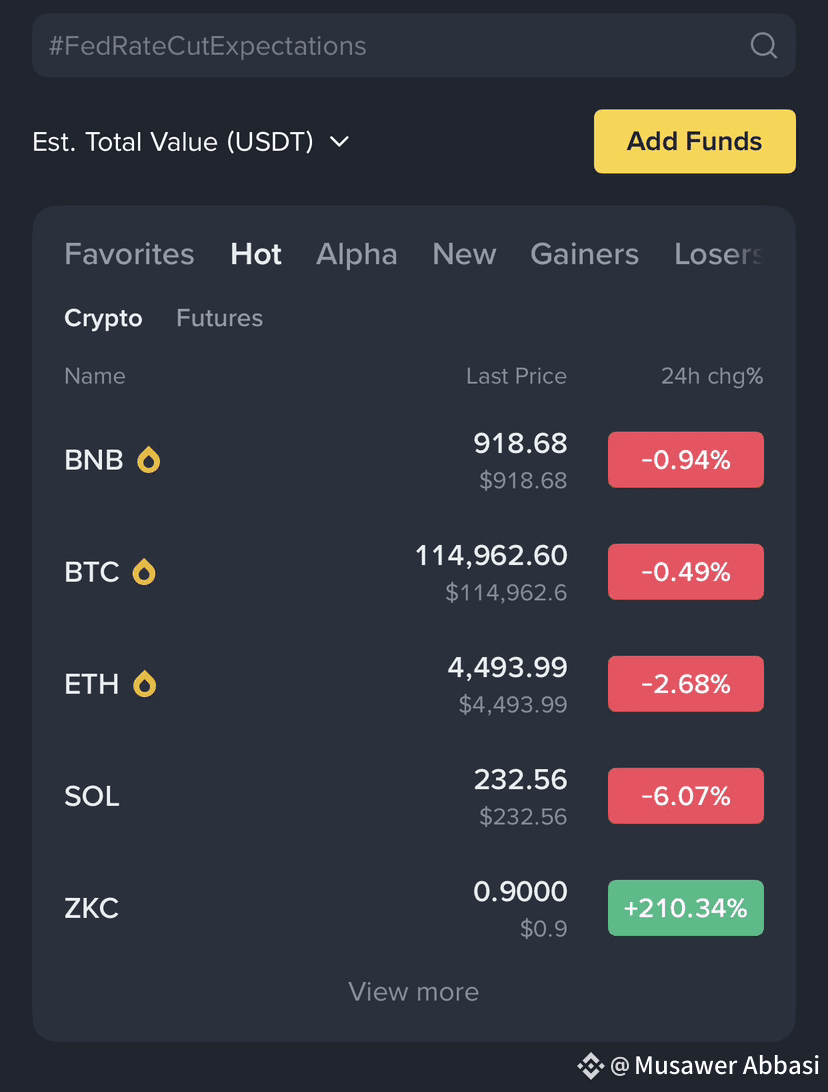828x1092 pixels.
Task: Open the New listings tab
Action: tap(464, 254)
